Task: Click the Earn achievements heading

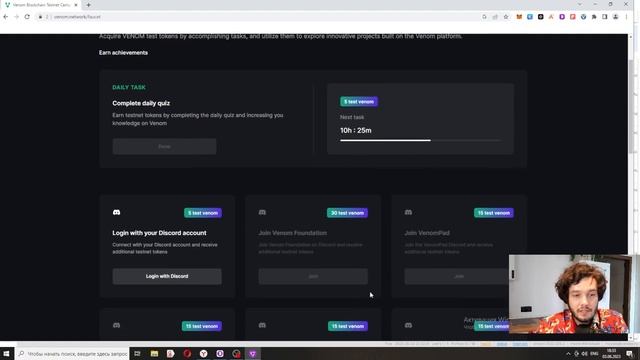Action: pos(123,53)
